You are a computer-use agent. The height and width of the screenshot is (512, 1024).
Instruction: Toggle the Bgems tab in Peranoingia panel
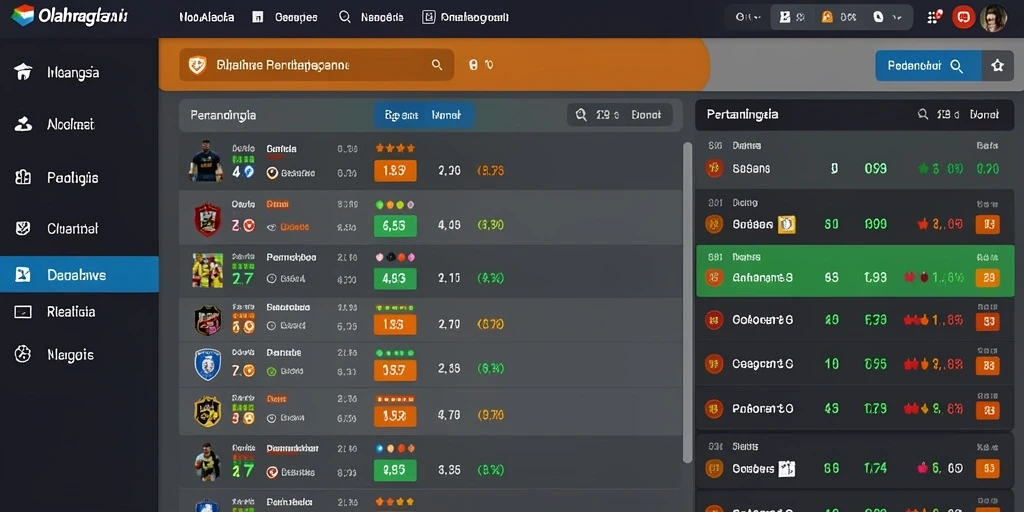(401, 115)
